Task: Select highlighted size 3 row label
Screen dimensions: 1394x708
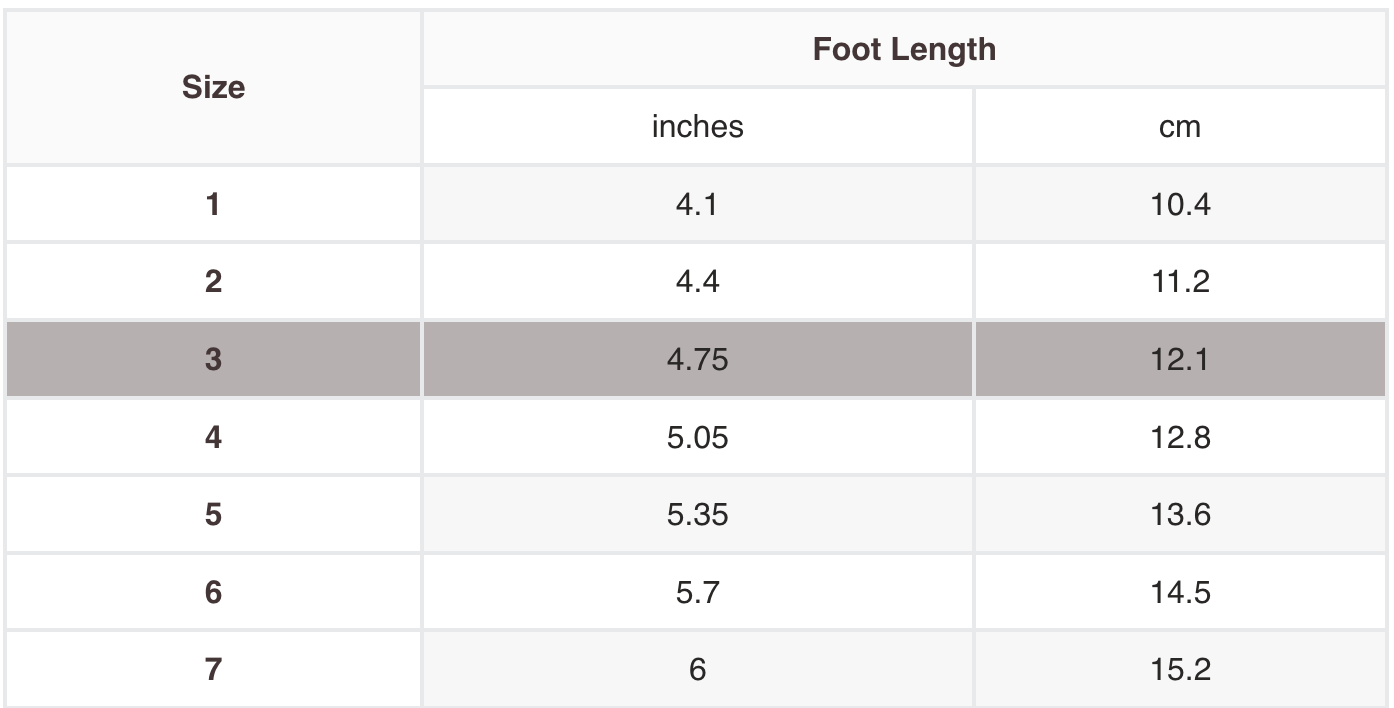Action: click(x=213, y=359)
